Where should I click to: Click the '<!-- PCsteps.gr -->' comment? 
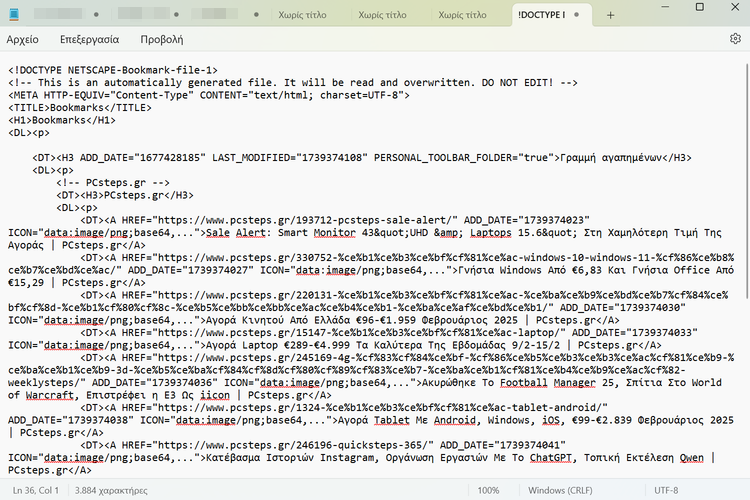[113, 183]
